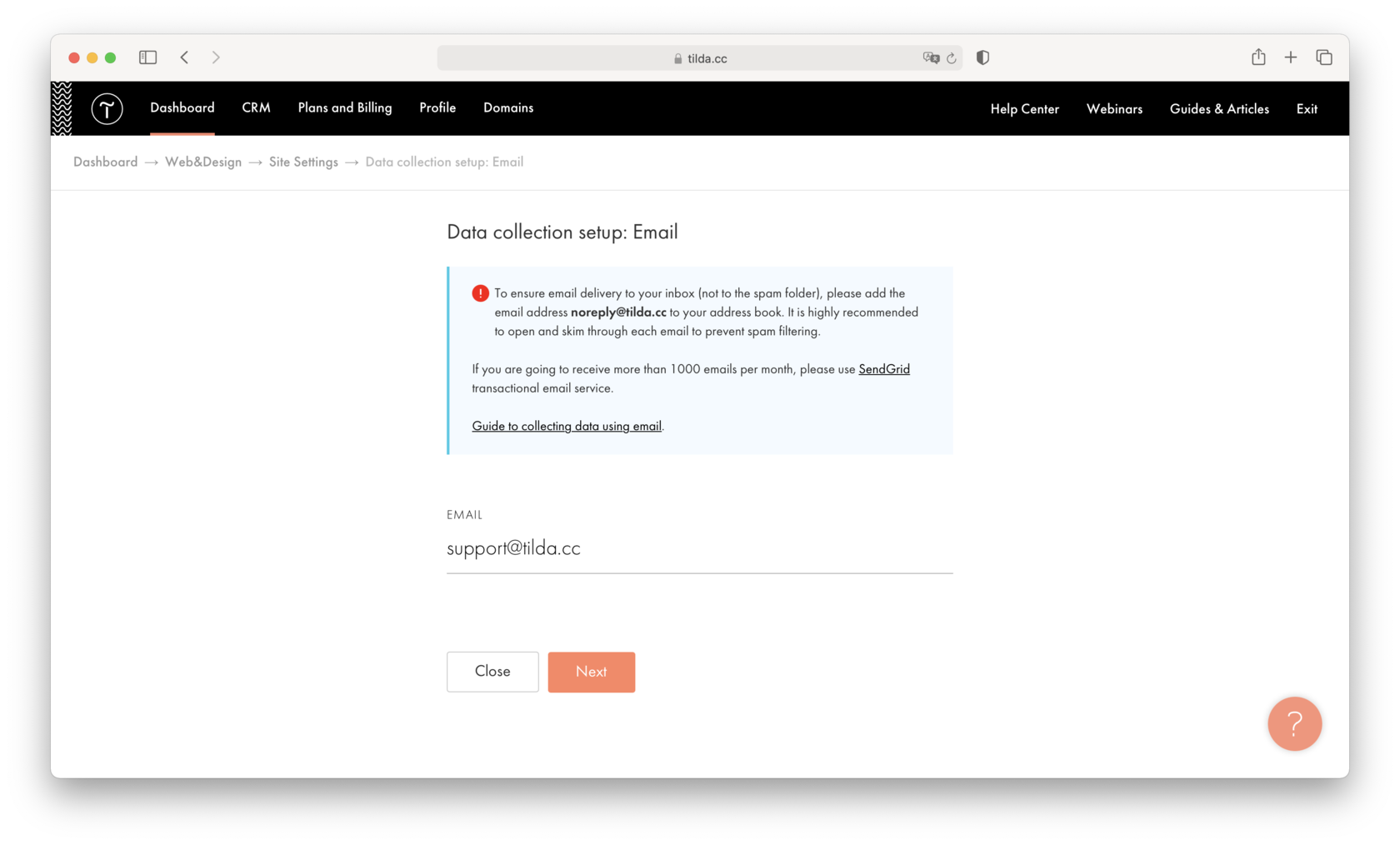Click the privacy shield icon
1400x845 pixels.
point(982,57)
